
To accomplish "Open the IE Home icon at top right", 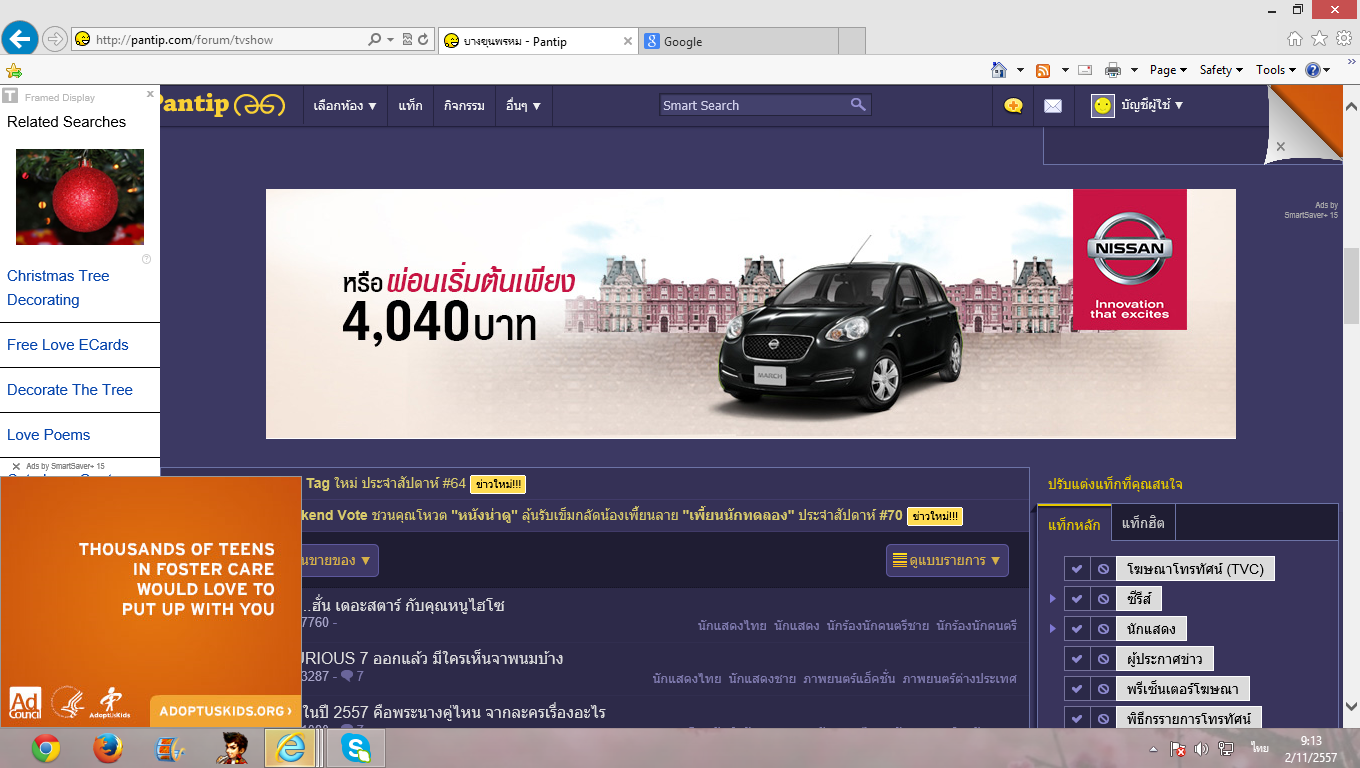I will (x=1295, y=39).
